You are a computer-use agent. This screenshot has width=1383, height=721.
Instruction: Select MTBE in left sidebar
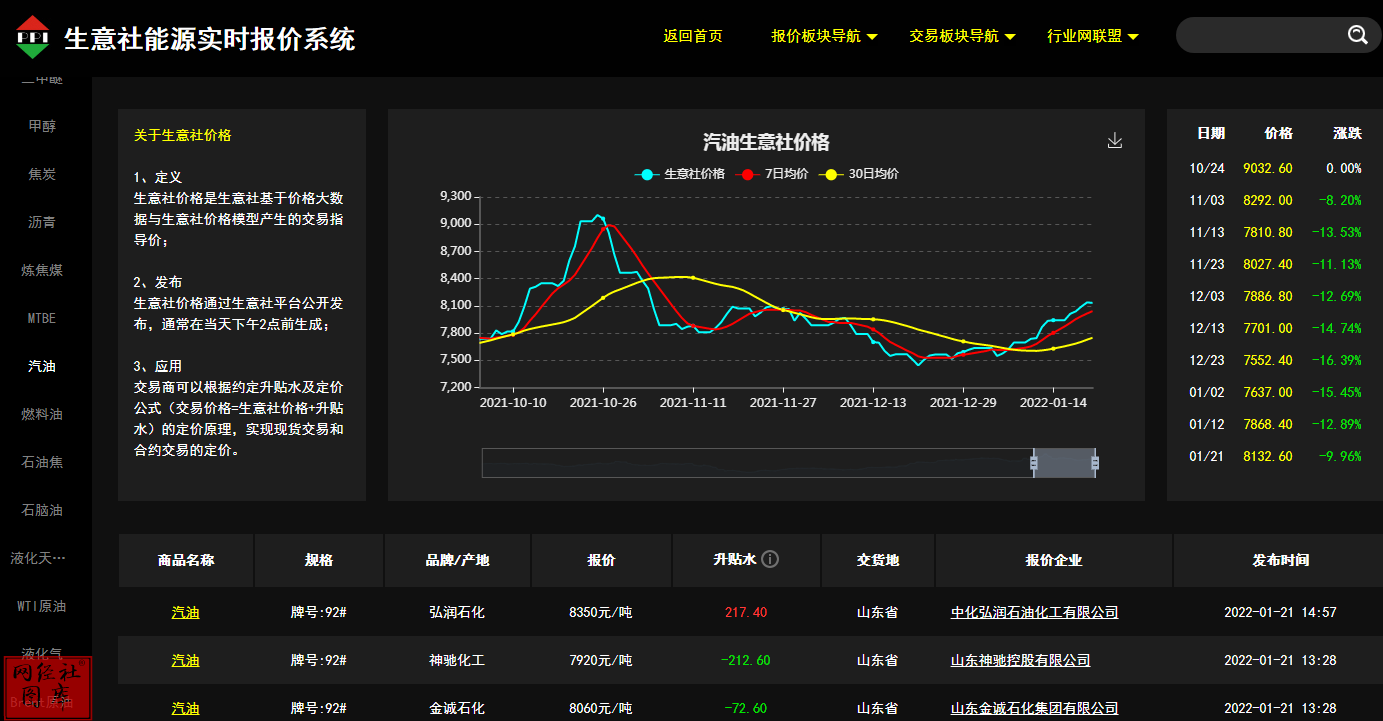(x=42, y=318)
